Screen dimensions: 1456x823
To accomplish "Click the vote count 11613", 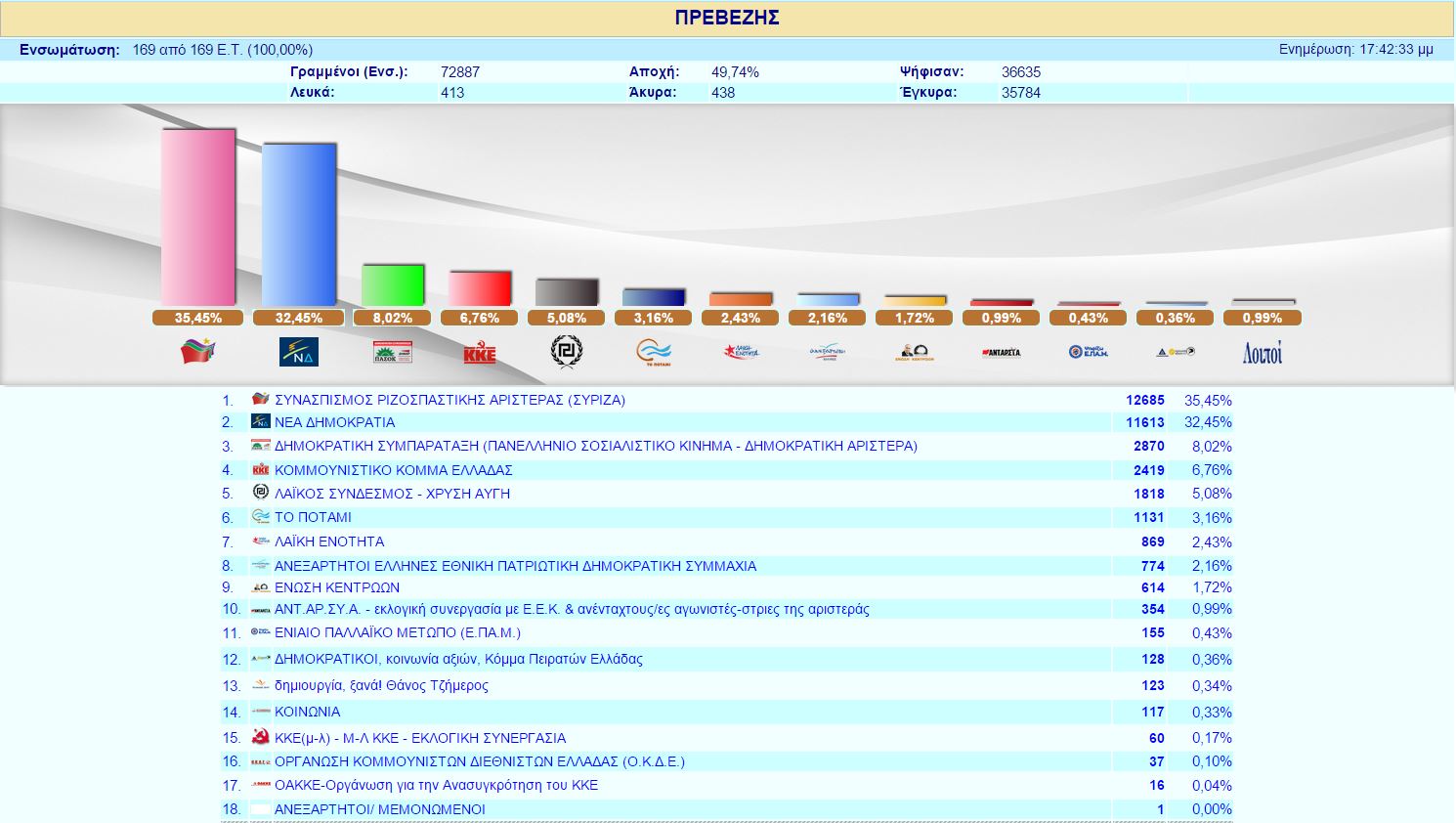I will tap(1145, 422).
